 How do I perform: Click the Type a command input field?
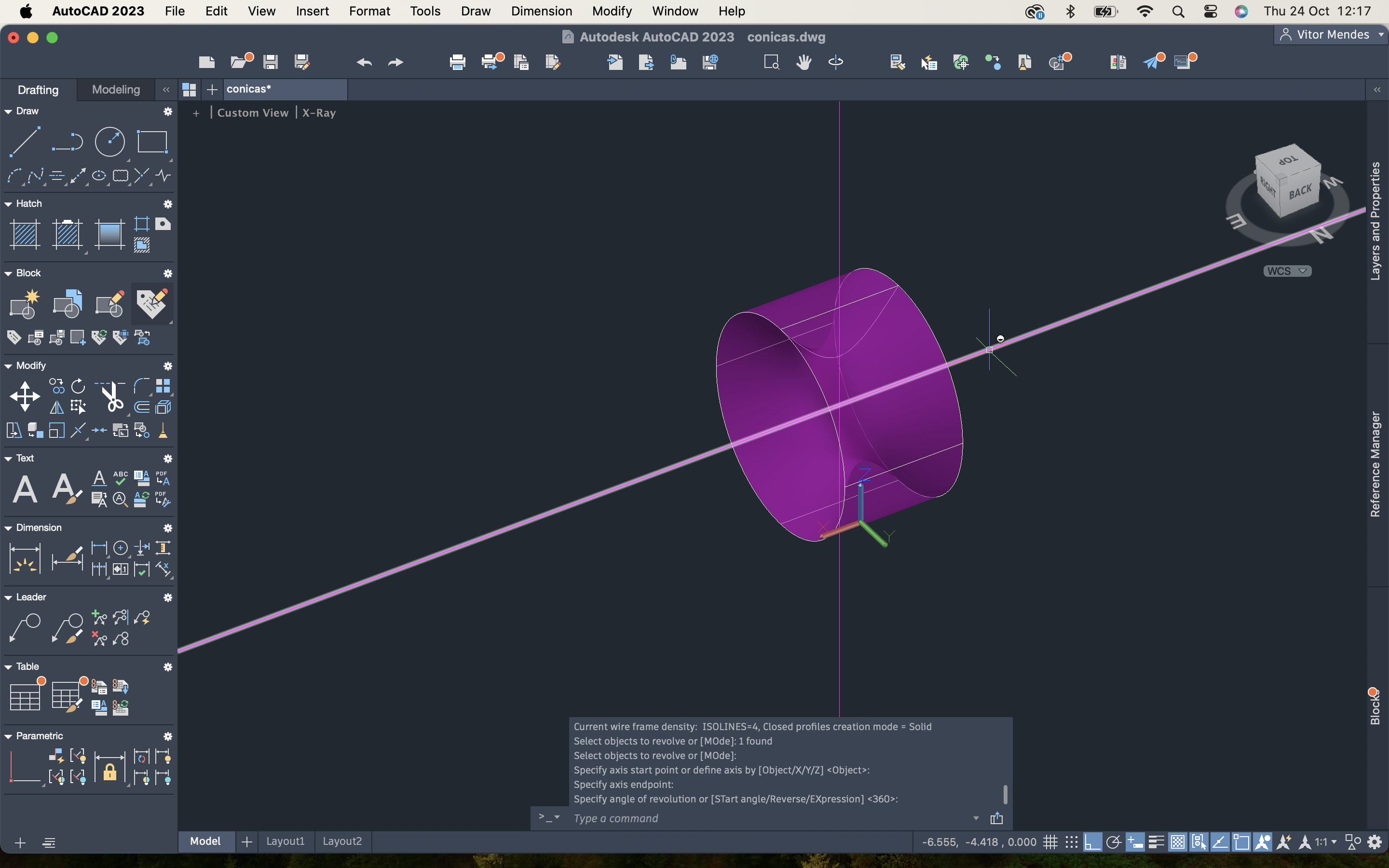coord(769,818)
